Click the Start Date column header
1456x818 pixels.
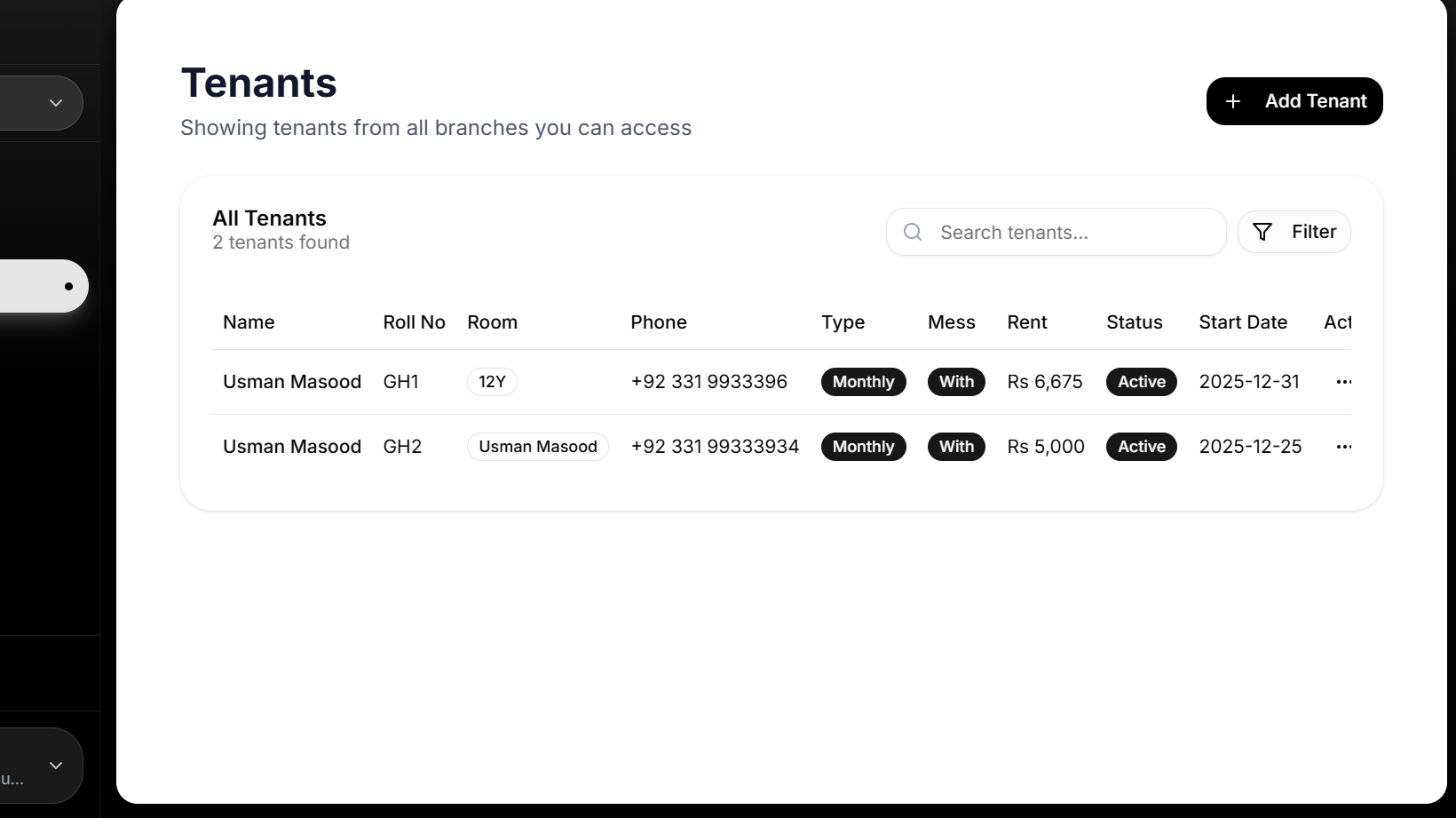tap(1243, 322)
